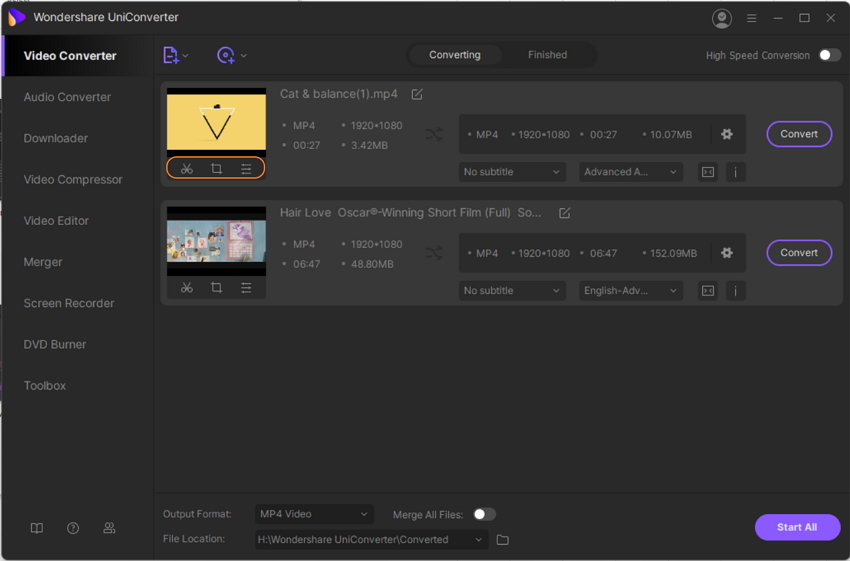Expand the Add Files dropdown arrow
The image size is (850, 561).
(x=185, y=56)
